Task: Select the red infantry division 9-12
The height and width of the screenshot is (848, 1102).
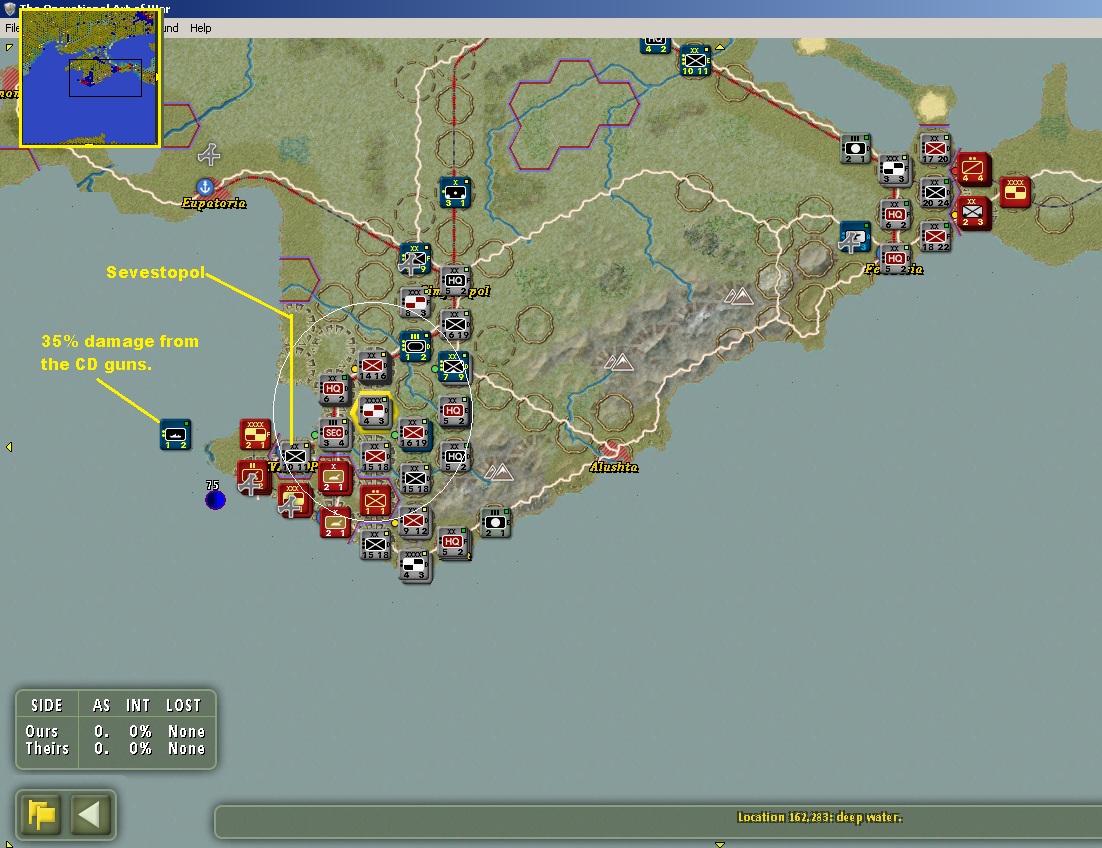Action: pyautogui.click(x=415, y=522)
